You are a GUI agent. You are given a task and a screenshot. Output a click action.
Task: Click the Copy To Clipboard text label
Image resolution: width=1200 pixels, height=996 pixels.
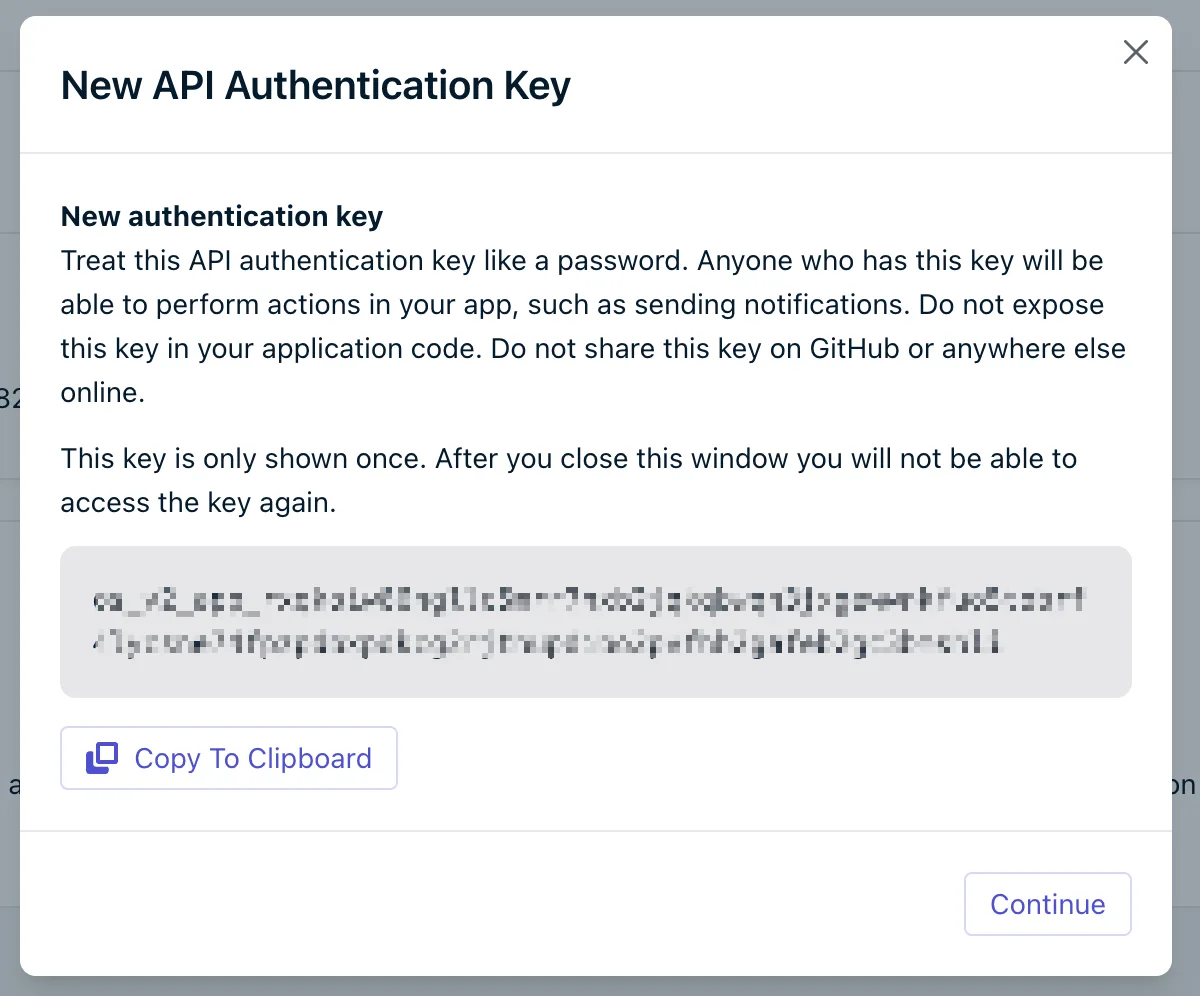253,758
